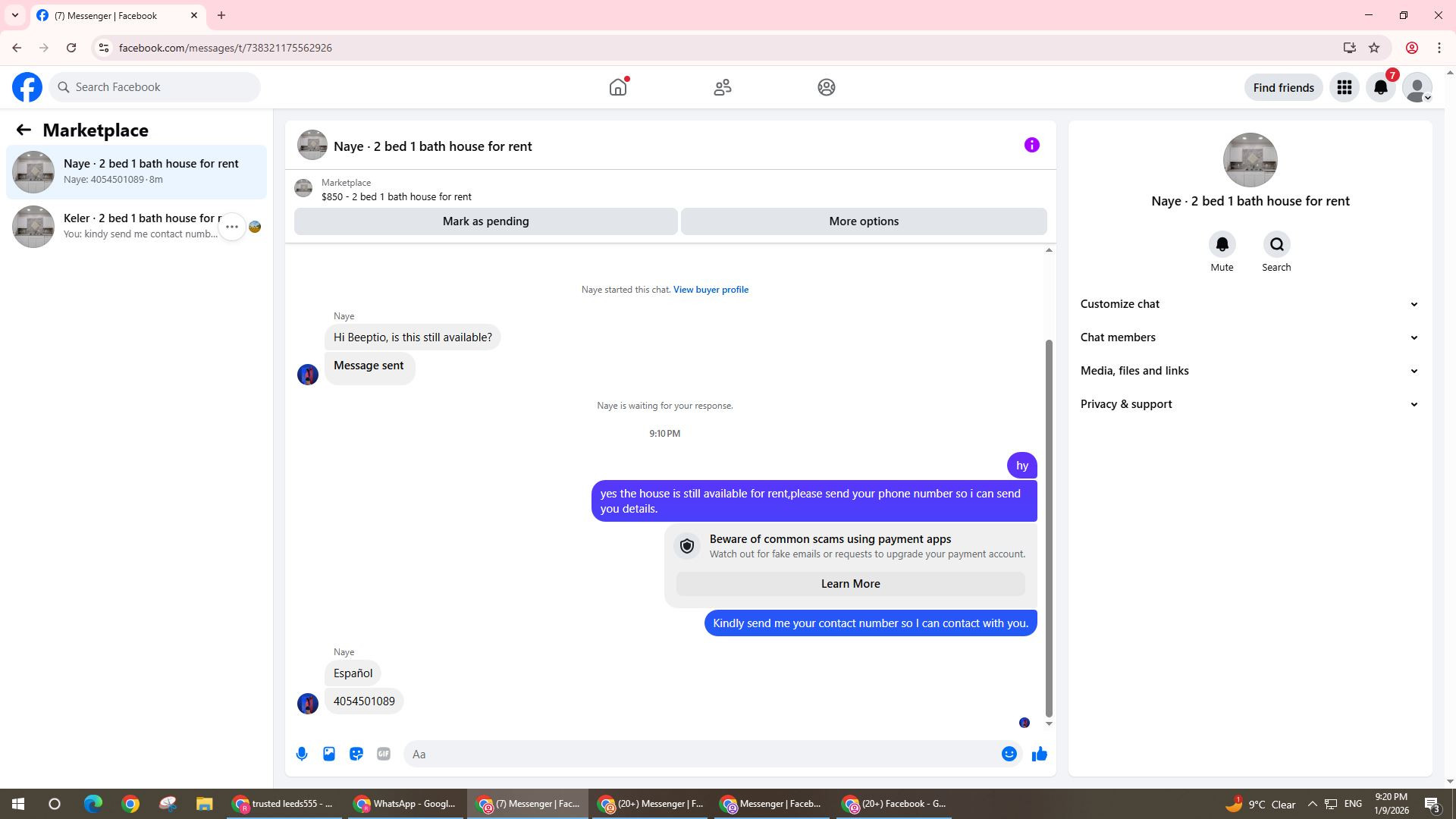The height and width of the screenshot is (819, 1456).
Task: Expand Privacy & support section
Action: tap(1249, 404)
